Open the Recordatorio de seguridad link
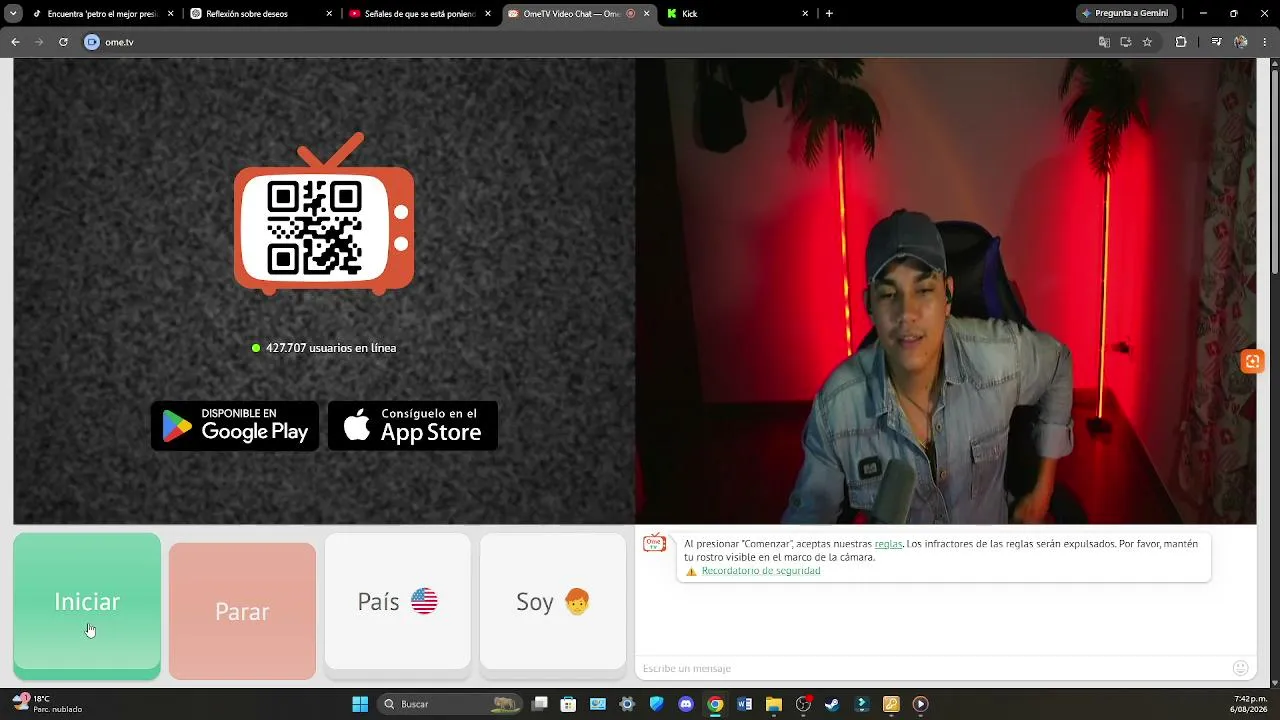1280x720 pixels. tap(761, 571)
